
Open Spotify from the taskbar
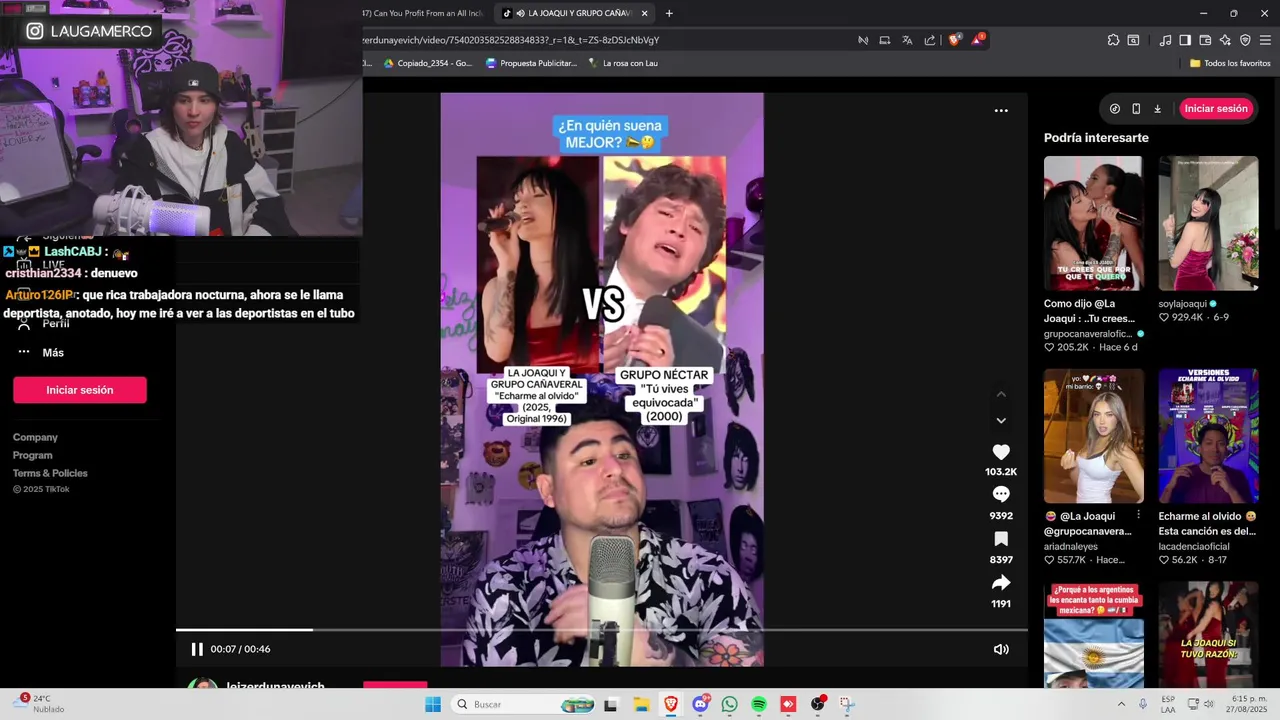tap(759, 704)
